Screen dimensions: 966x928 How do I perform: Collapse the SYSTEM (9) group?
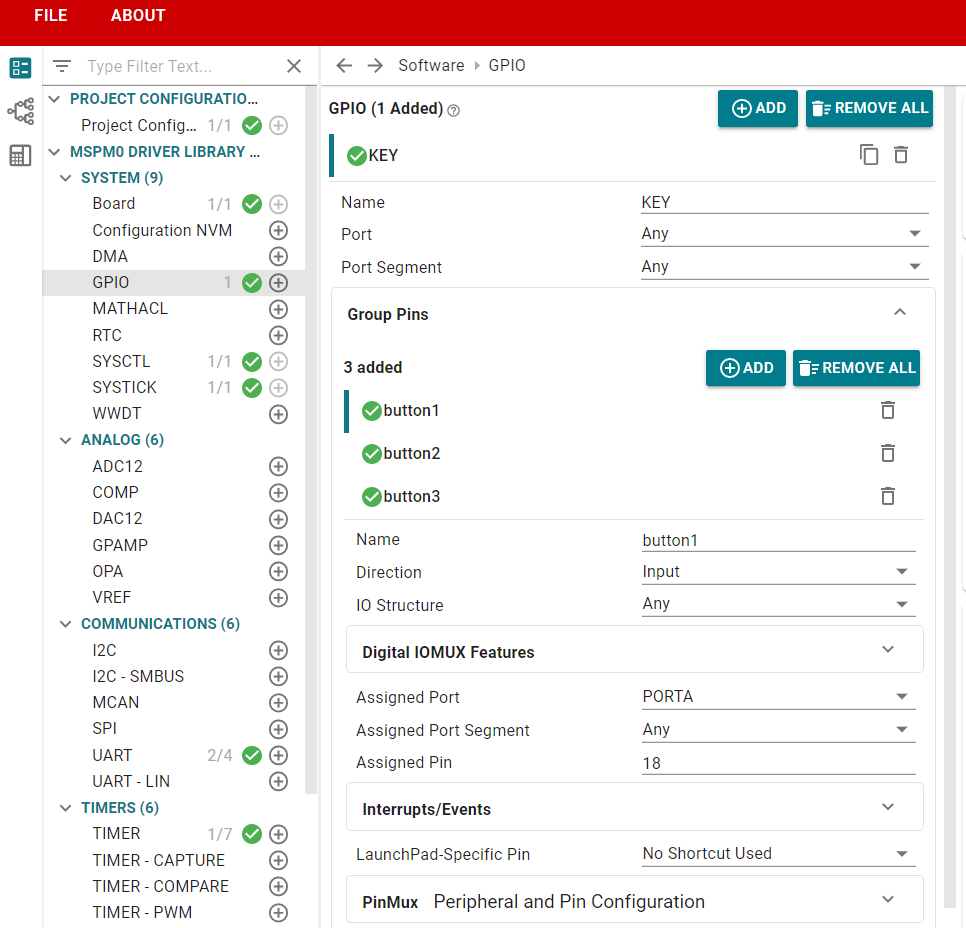point(65,178)
